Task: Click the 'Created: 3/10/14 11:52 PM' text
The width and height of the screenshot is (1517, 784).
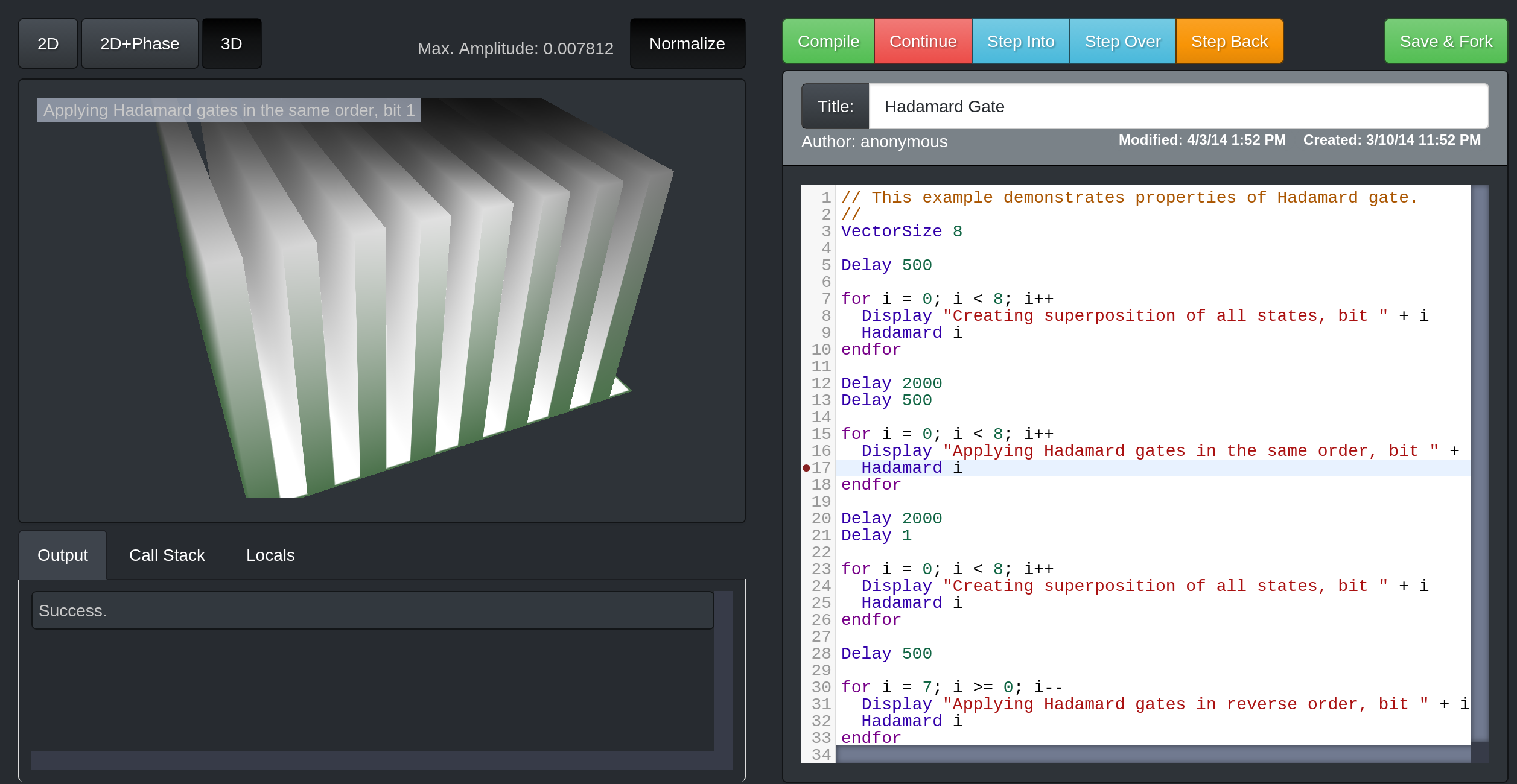Action: pos(1392,140)
